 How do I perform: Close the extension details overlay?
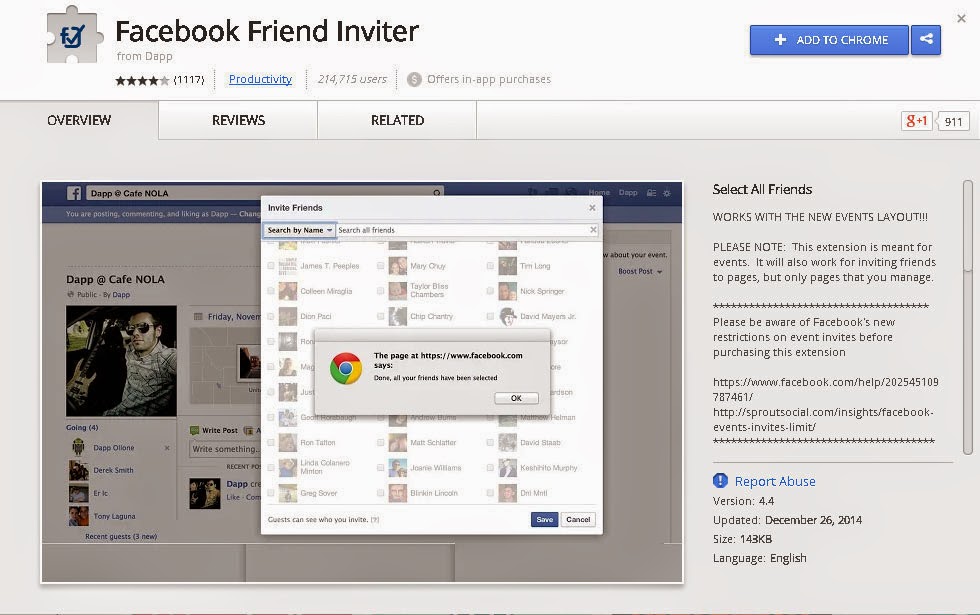click(961, 19)
